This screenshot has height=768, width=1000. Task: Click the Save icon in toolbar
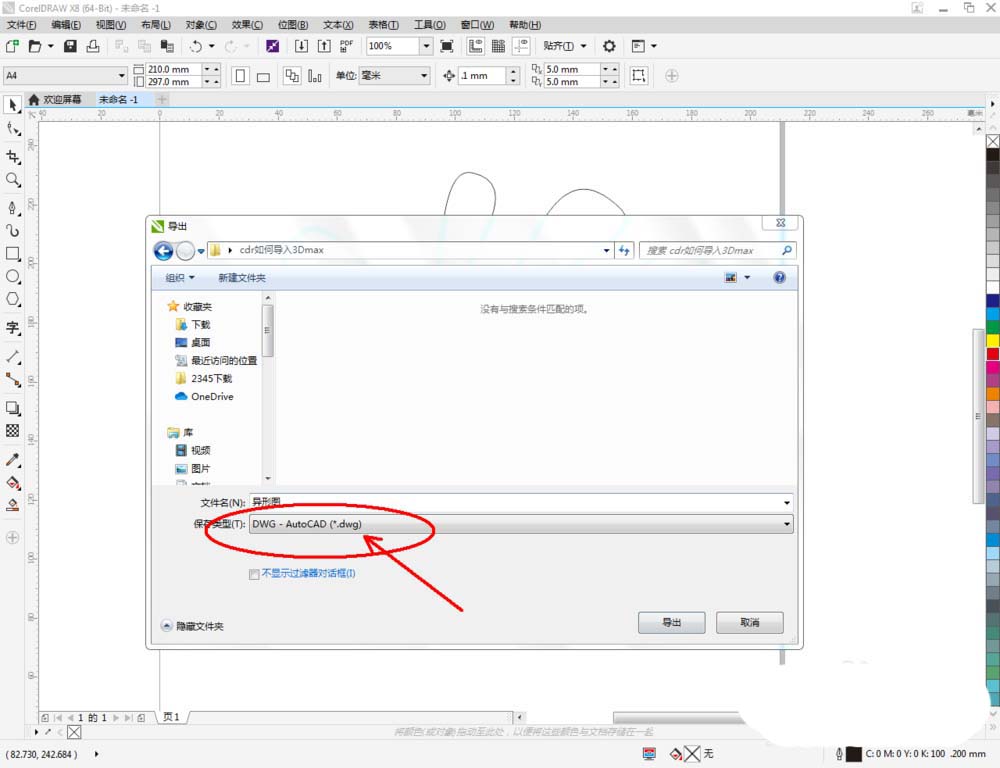point(70,46)
